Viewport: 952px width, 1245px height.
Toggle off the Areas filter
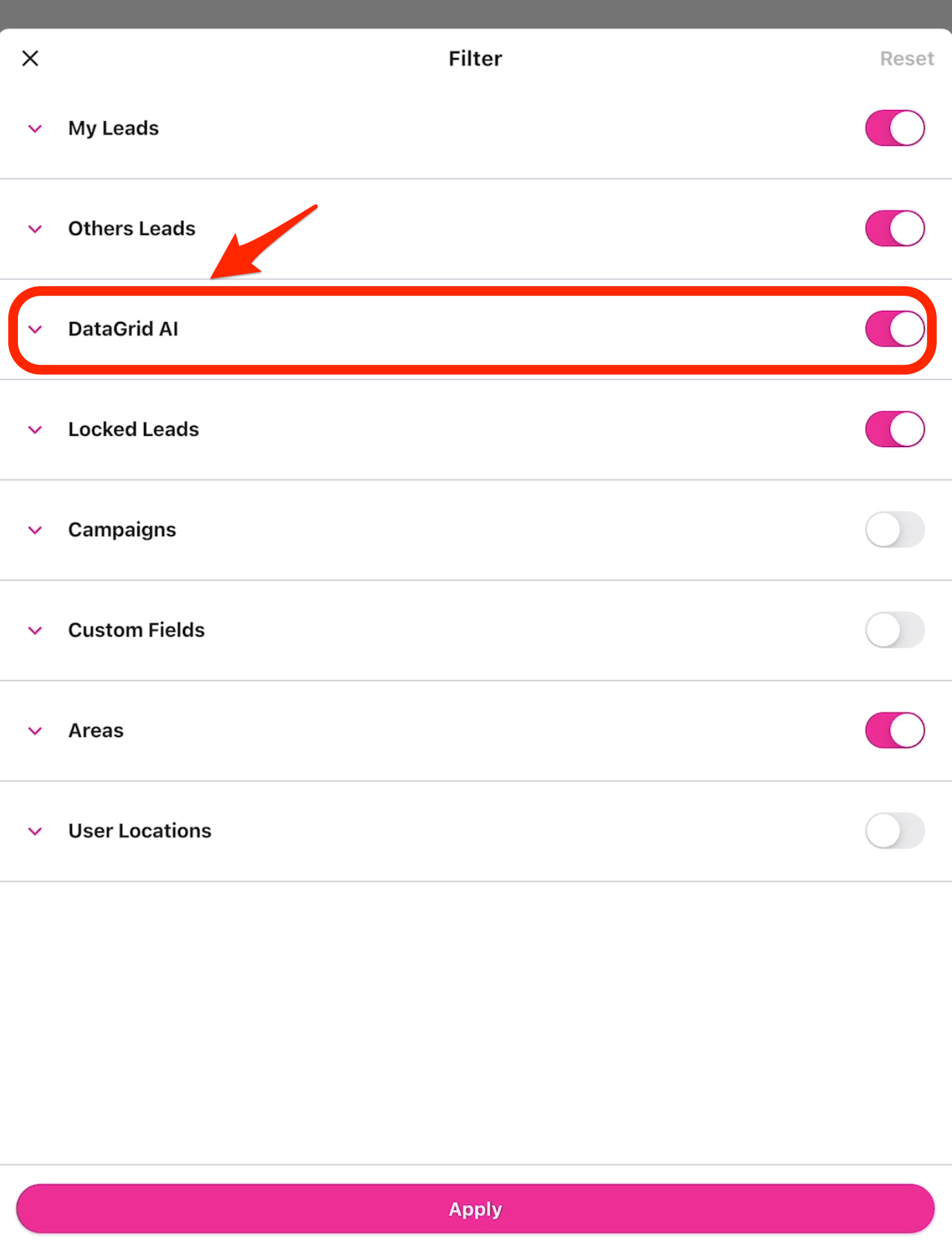(895, 730)
